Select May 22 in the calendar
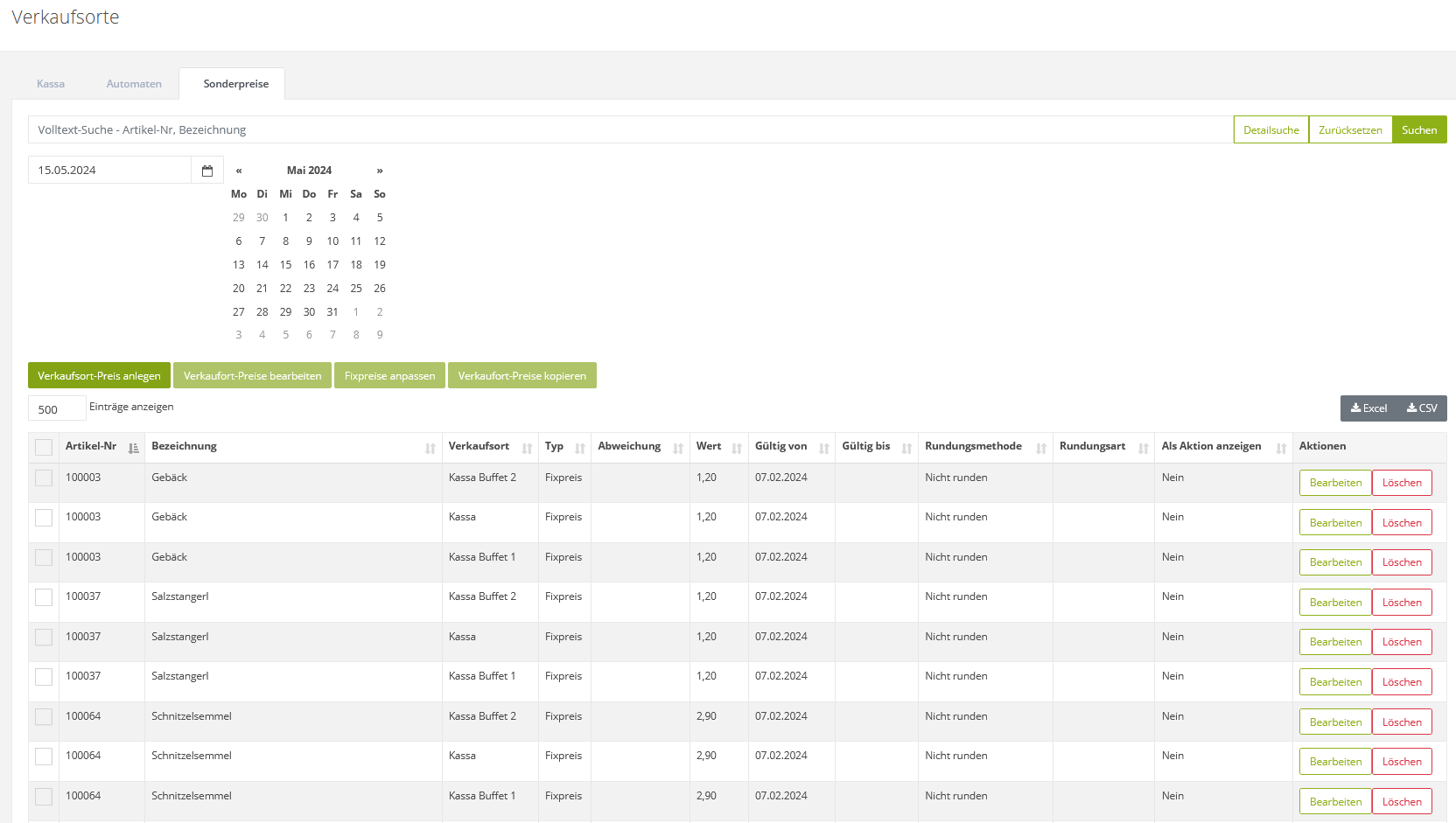 tap(285, 288)
